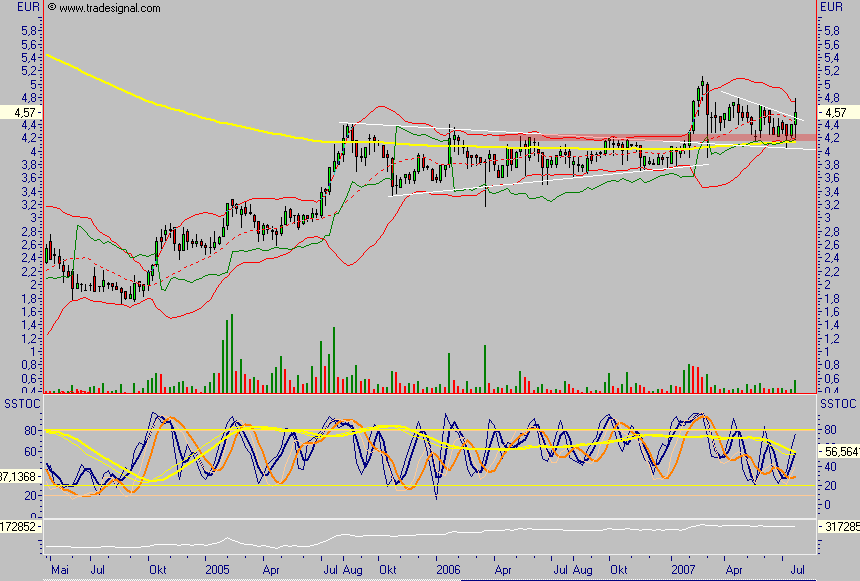Open the www.tradesignal.com watermark link
The height and width of the screenshot is (581, 860).
coord(110,8)
